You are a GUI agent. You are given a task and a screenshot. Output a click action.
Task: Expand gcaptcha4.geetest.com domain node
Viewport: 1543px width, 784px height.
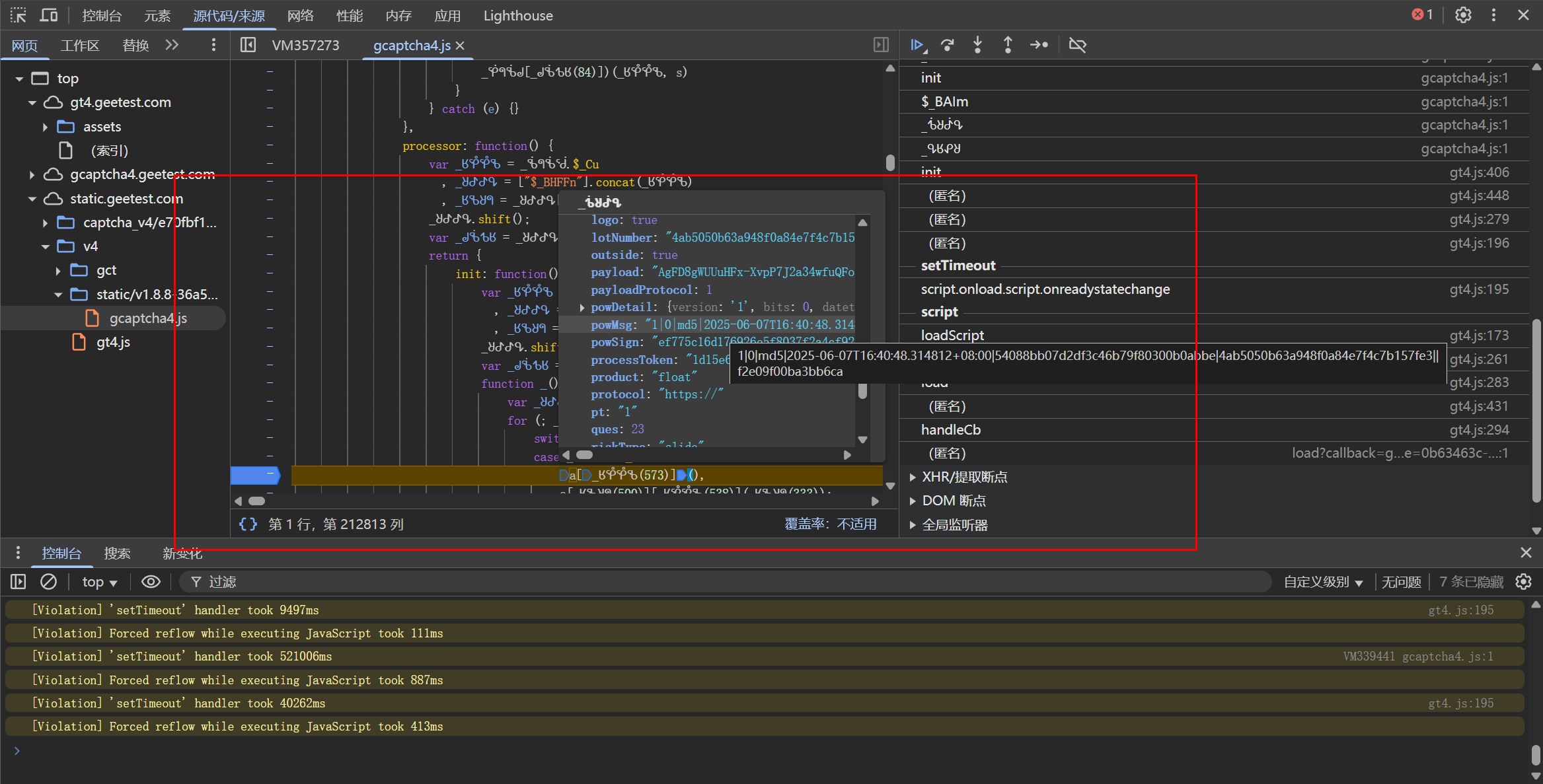tap(32, 174)
